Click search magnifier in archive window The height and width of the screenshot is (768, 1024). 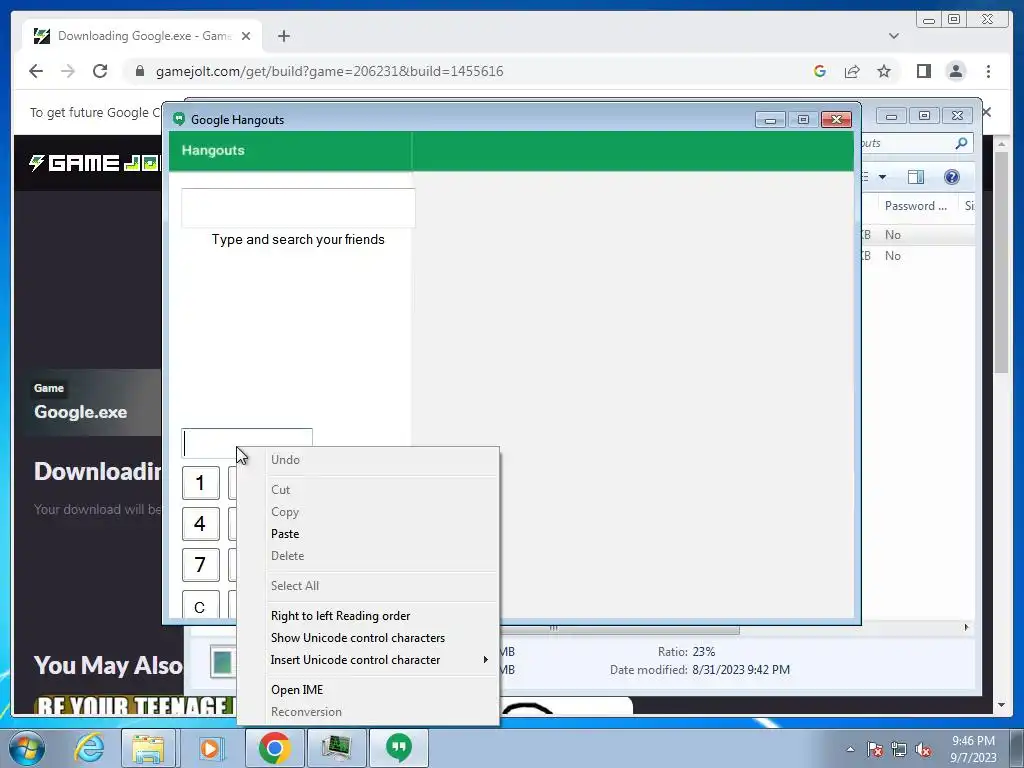961,143
